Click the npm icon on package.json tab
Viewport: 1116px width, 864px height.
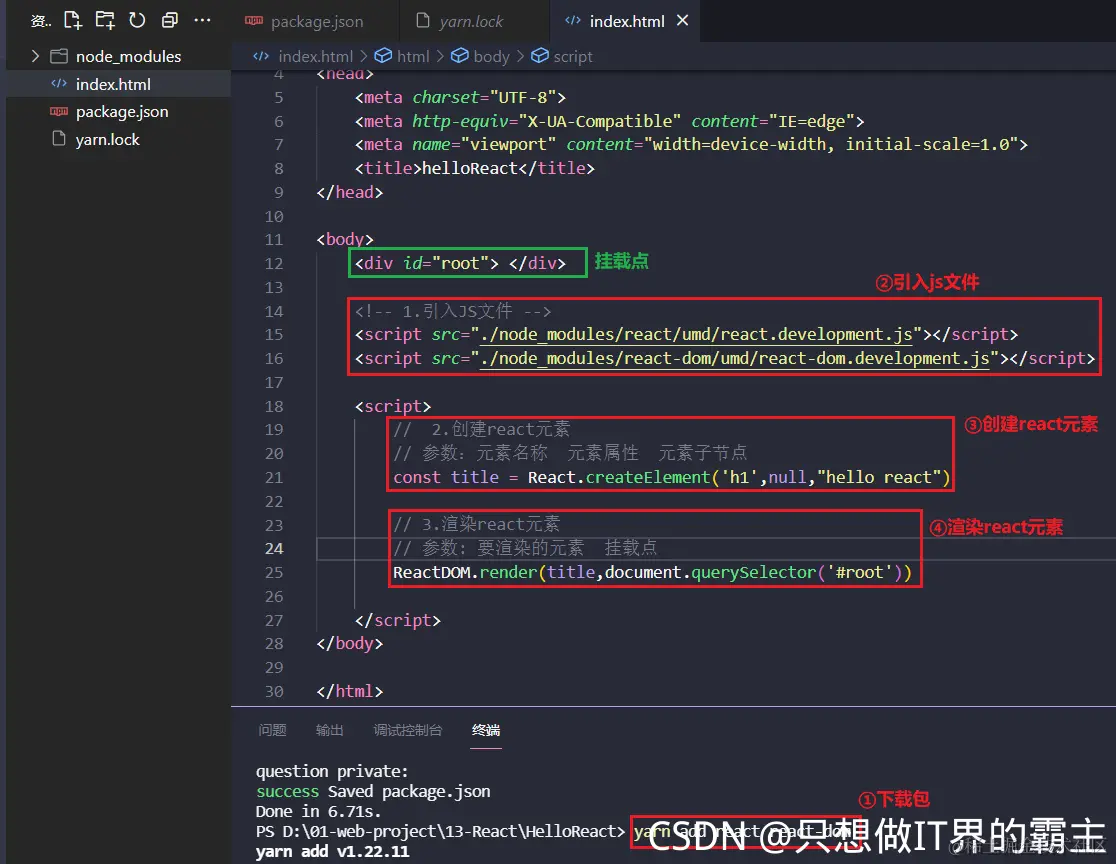[x=253, y=21]
